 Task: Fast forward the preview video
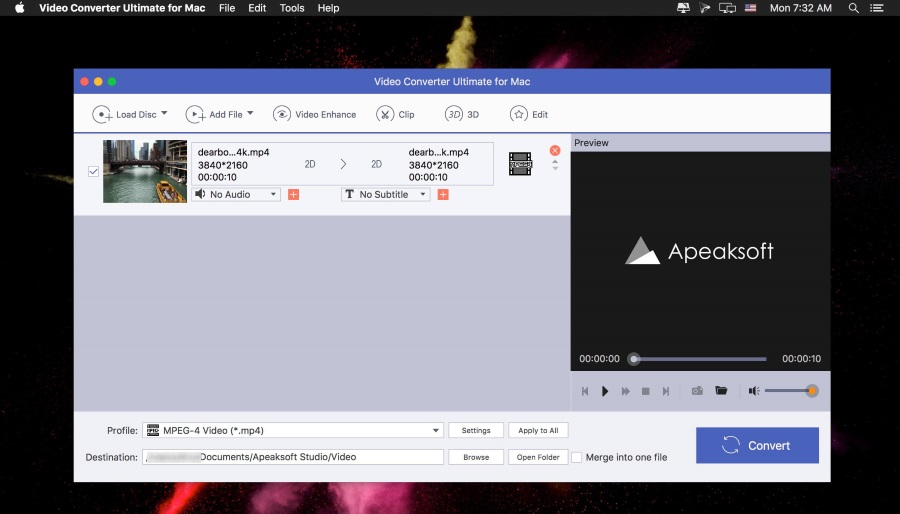point(625,391)
